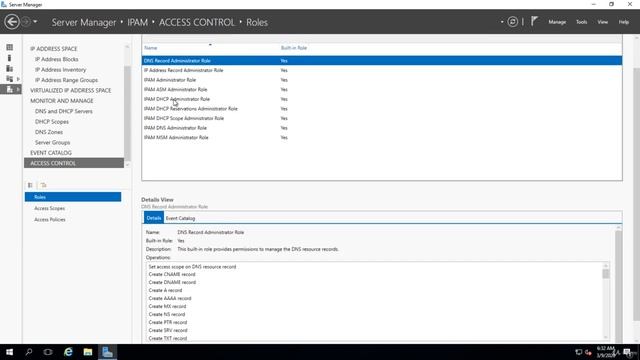This screenshot has height=360, width=640.
Task: Switch to the Event Catalog tab
Action: tap(180, 218)
